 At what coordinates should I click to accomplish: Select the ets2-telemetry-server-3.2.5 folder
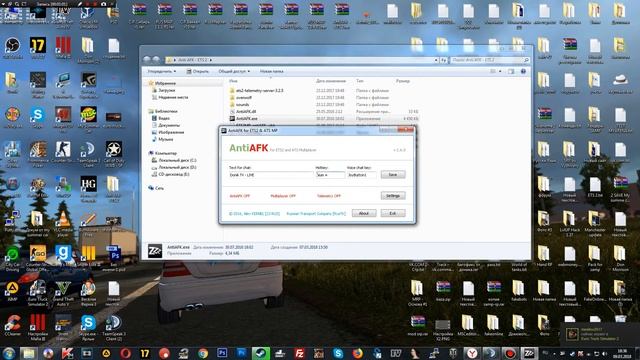pos(256,91)
